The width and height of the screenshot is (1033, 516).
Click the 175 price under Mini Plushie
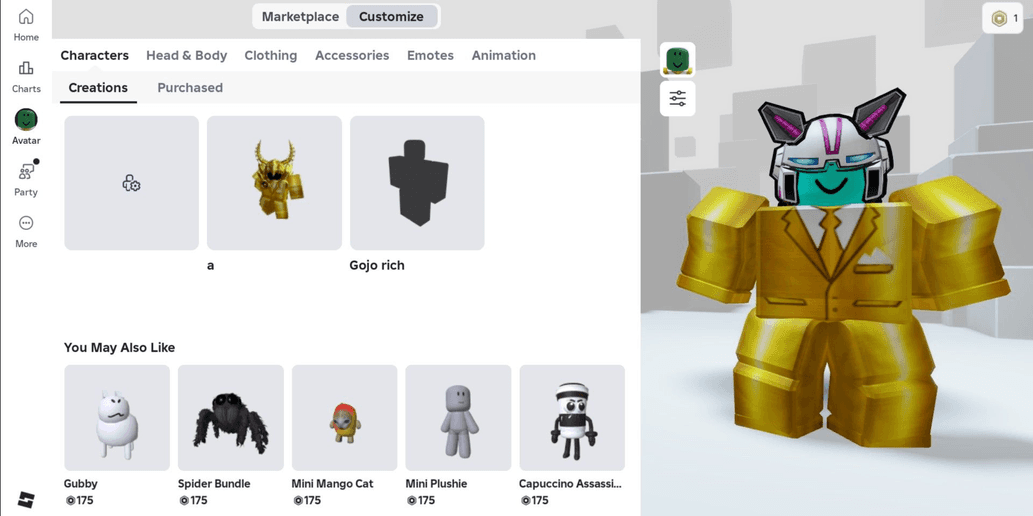[420, 500]
